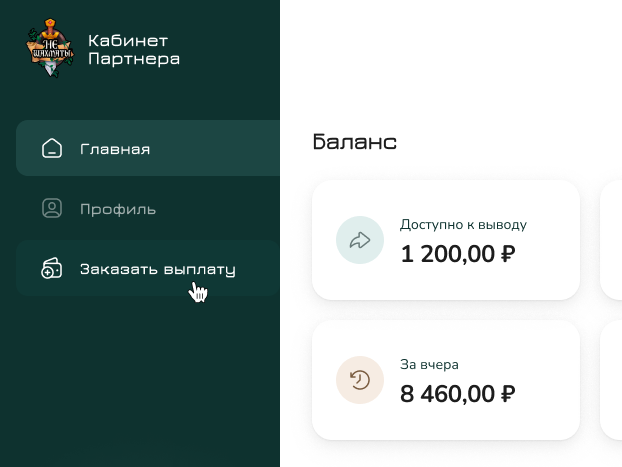The image size is (622, 467).
Task: Click the cut-off card right of За вчера
Action: pos(611,380)
